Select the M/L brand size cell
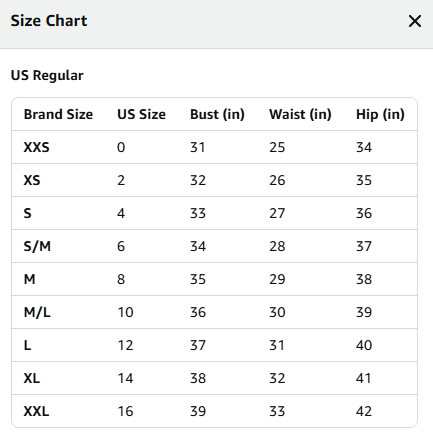Image resolution: width=433 pixels, height=438 pixels. pos(37,312)
